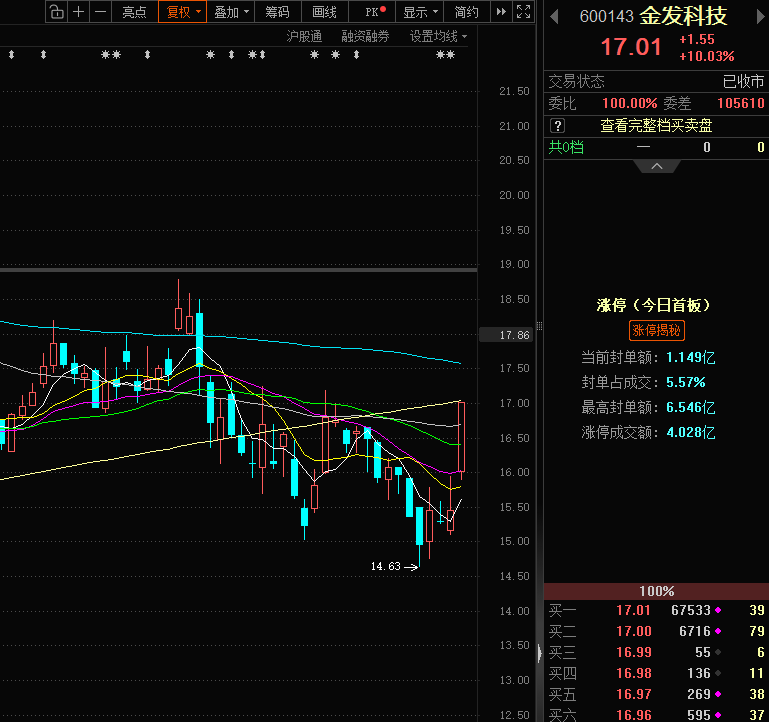Click stock name 金发科技

[683, 16]
